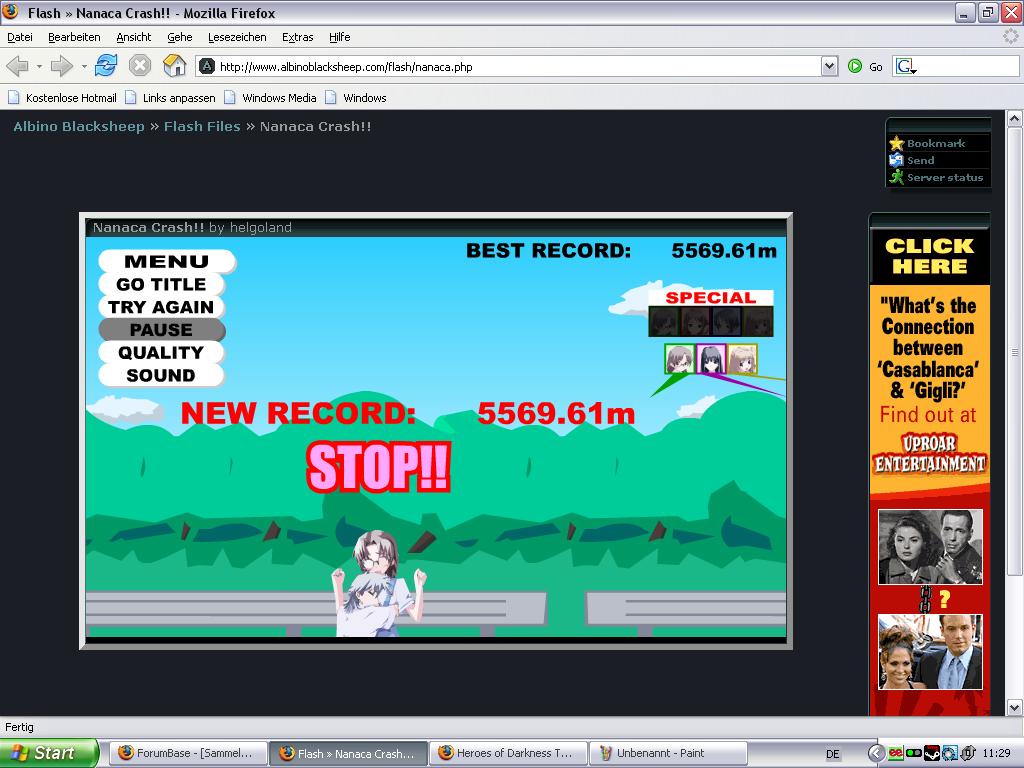Image resolution: width=1024 pixels, height=768 pixels.
Task: Click the SPECIAL character panel label
Action: 711,298
